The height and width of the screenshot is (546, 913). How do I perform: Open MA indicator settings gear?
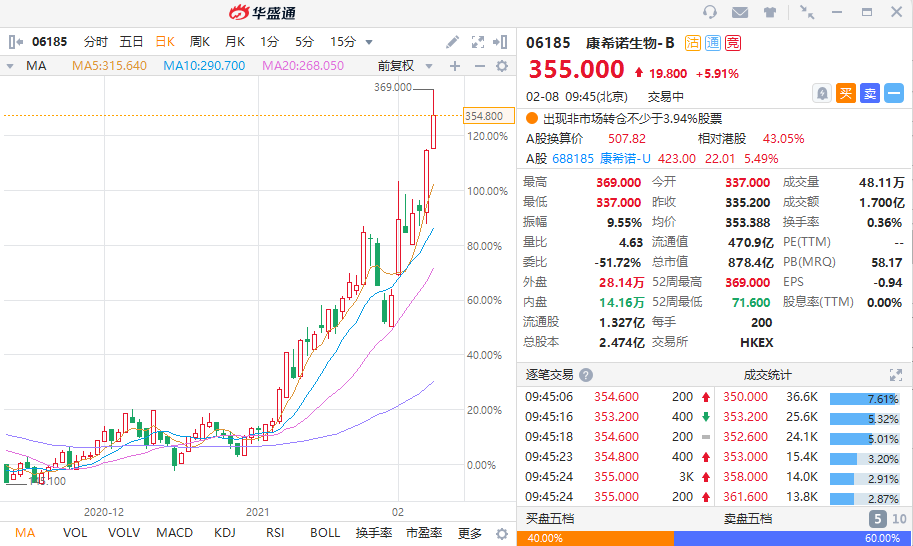point(502,66)
